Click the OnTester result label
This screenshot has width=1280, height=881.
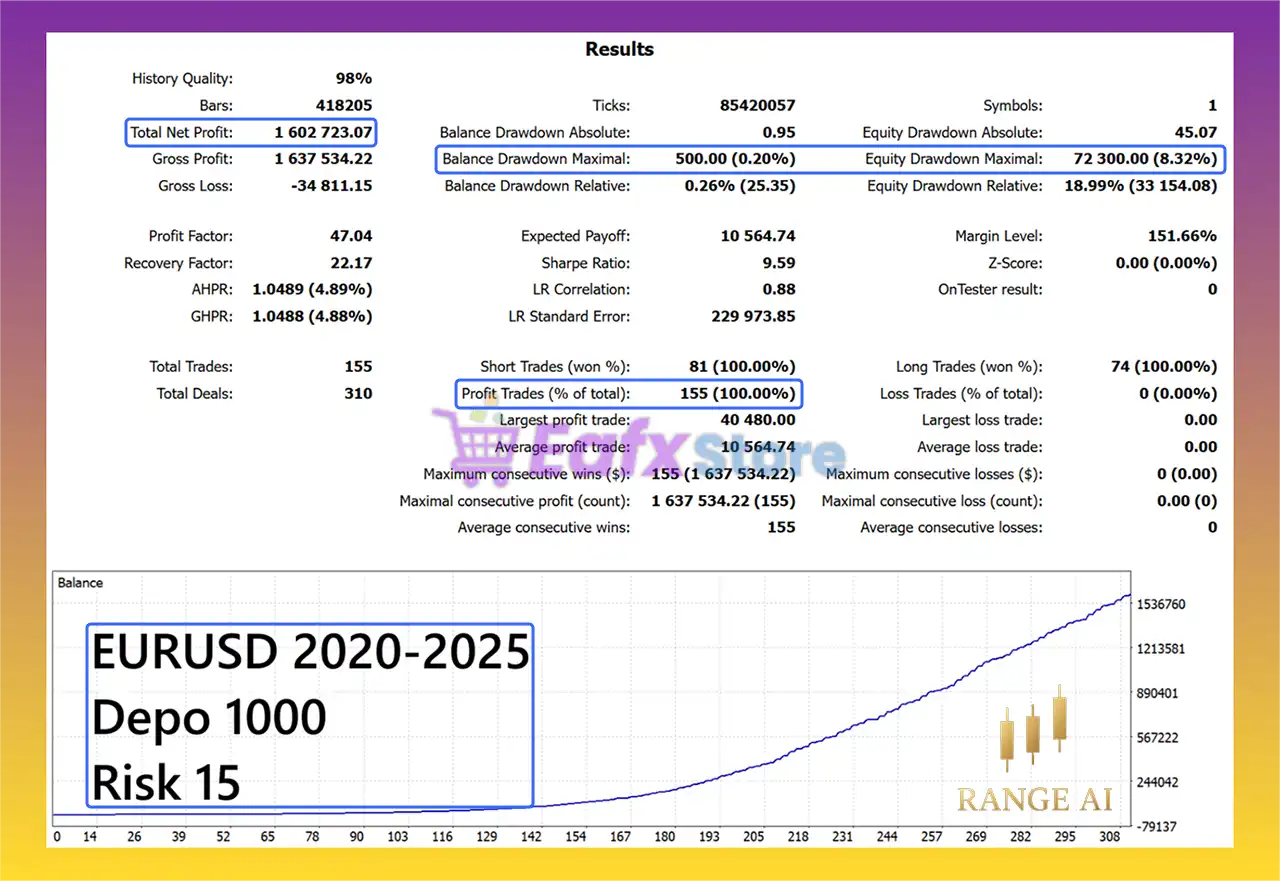click(989, 289)
